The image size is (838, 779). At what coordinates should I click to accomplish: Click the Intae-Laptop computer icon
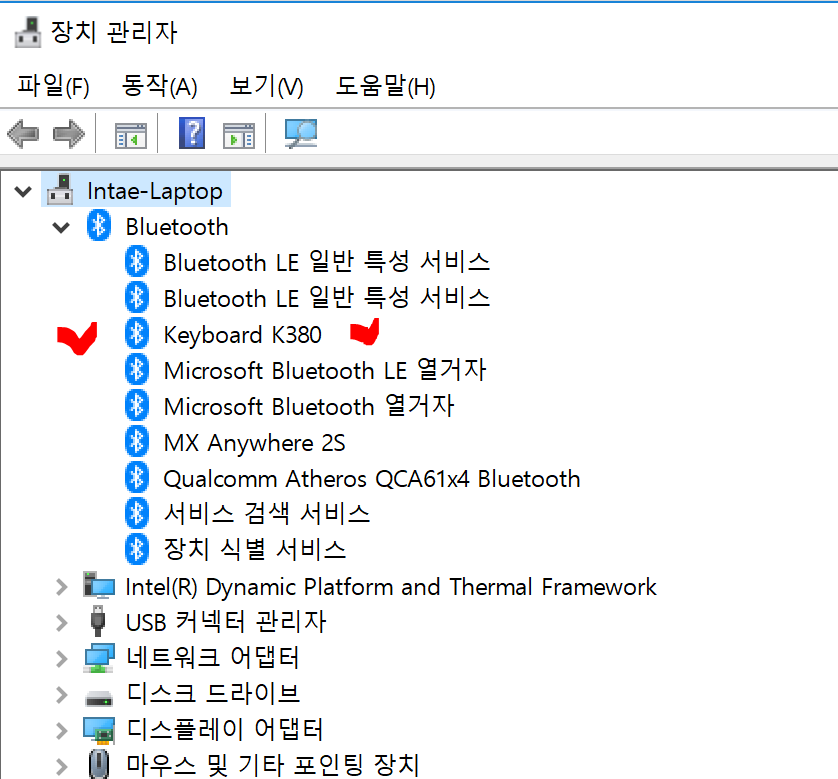tap(60, 190)
